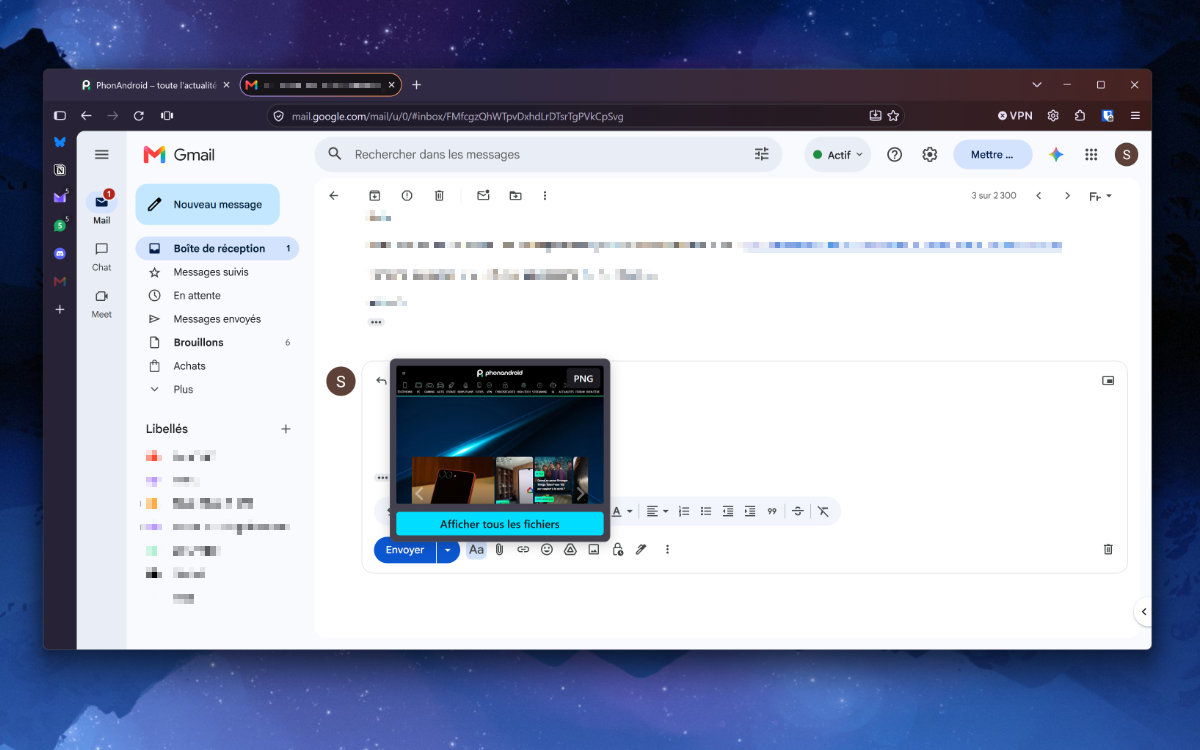Create a new label with plus

point(285,429)
